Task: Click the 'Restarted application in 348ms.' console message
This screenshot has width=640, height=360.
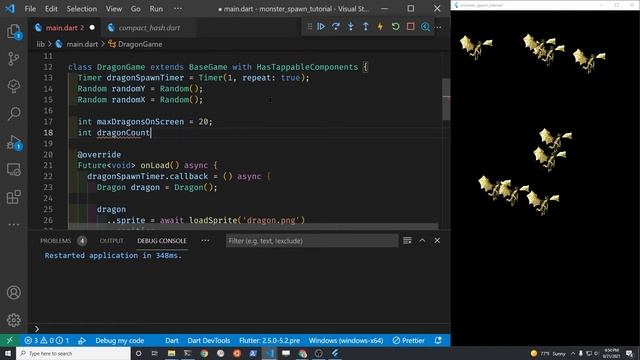Action: (113, 256)
